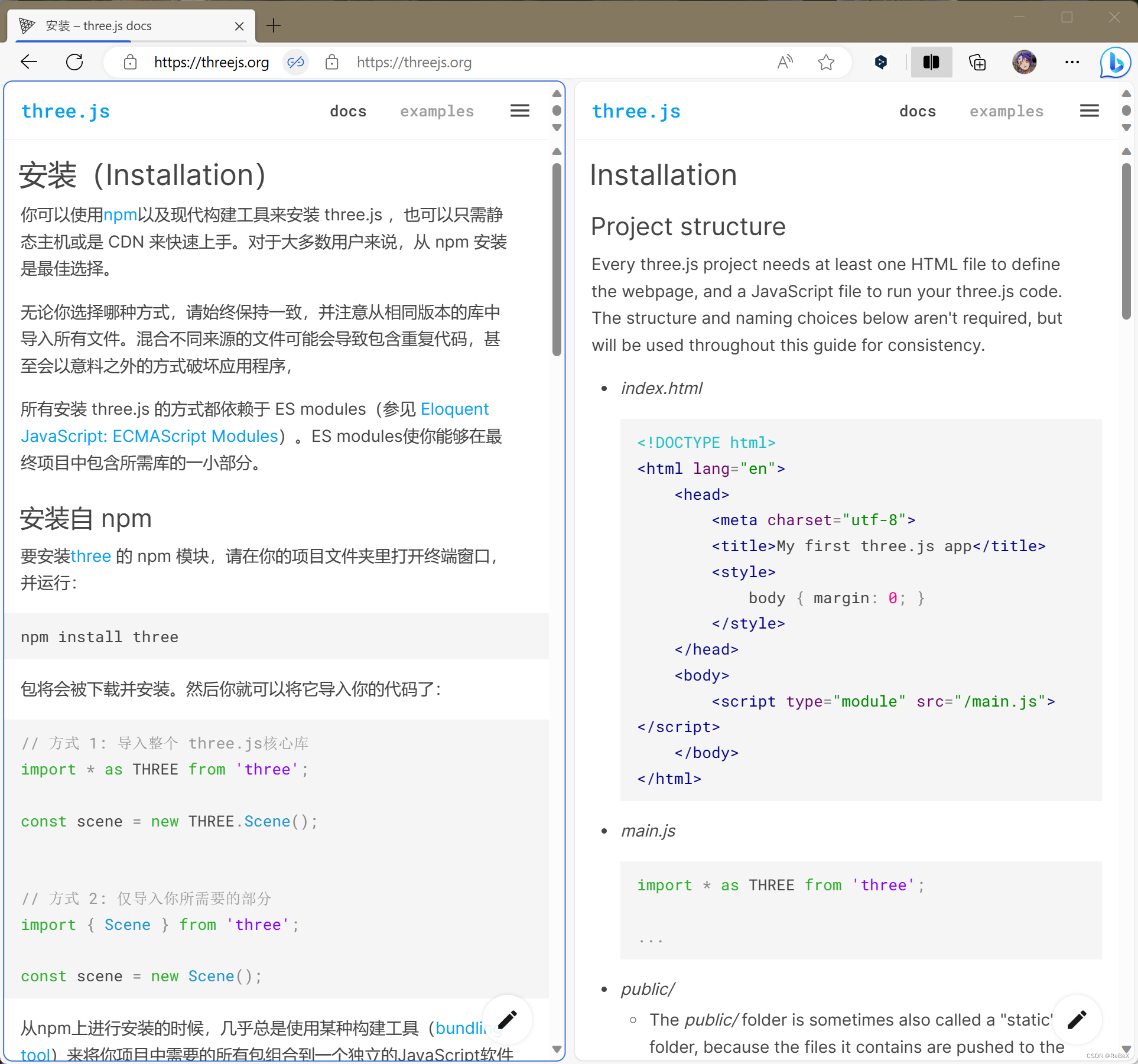Toggle the split screen button
This screenshot has height=1064, width=1138.
[x=931, y=62]
